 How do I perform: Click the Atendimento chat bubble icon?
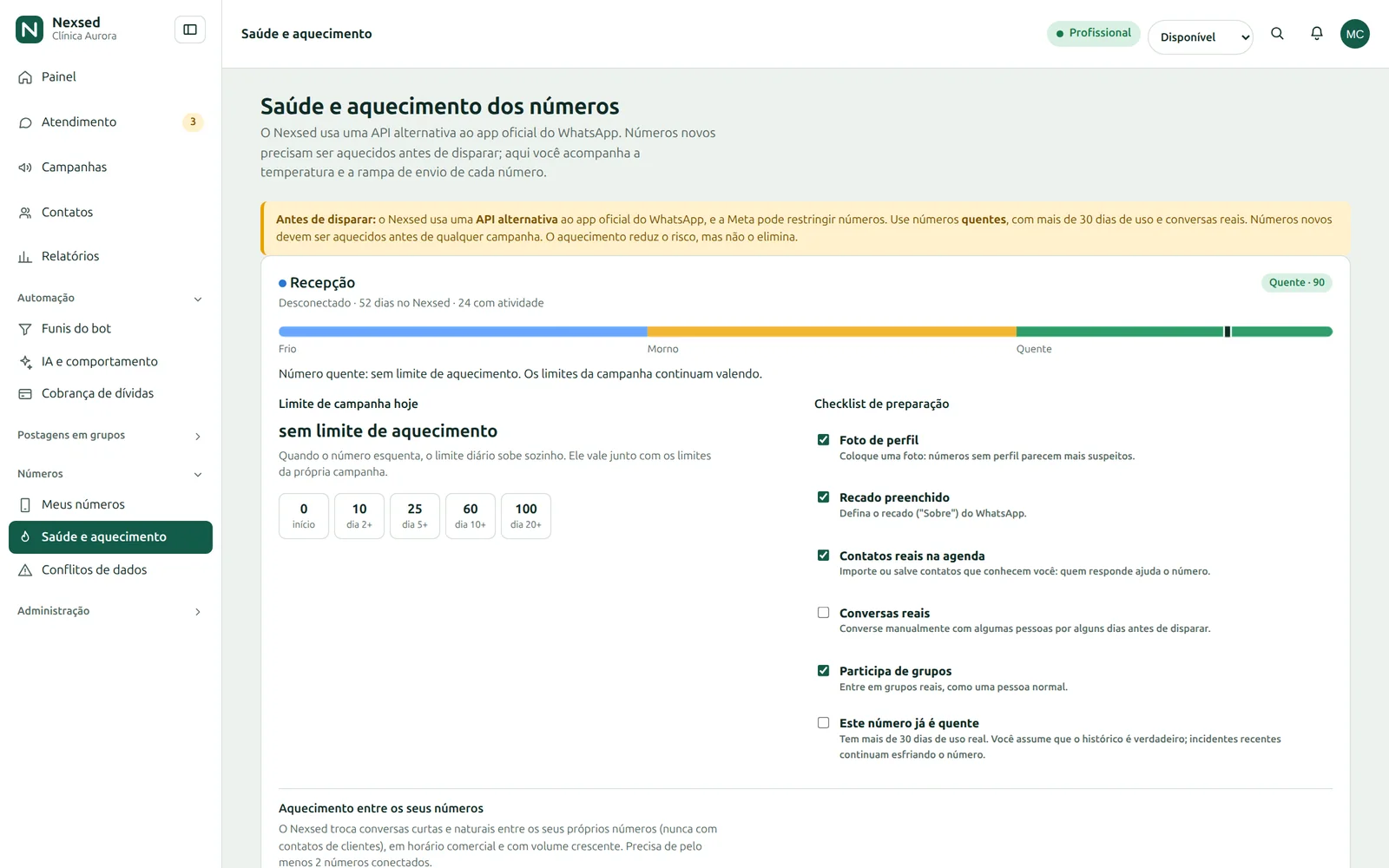point(25,122)
